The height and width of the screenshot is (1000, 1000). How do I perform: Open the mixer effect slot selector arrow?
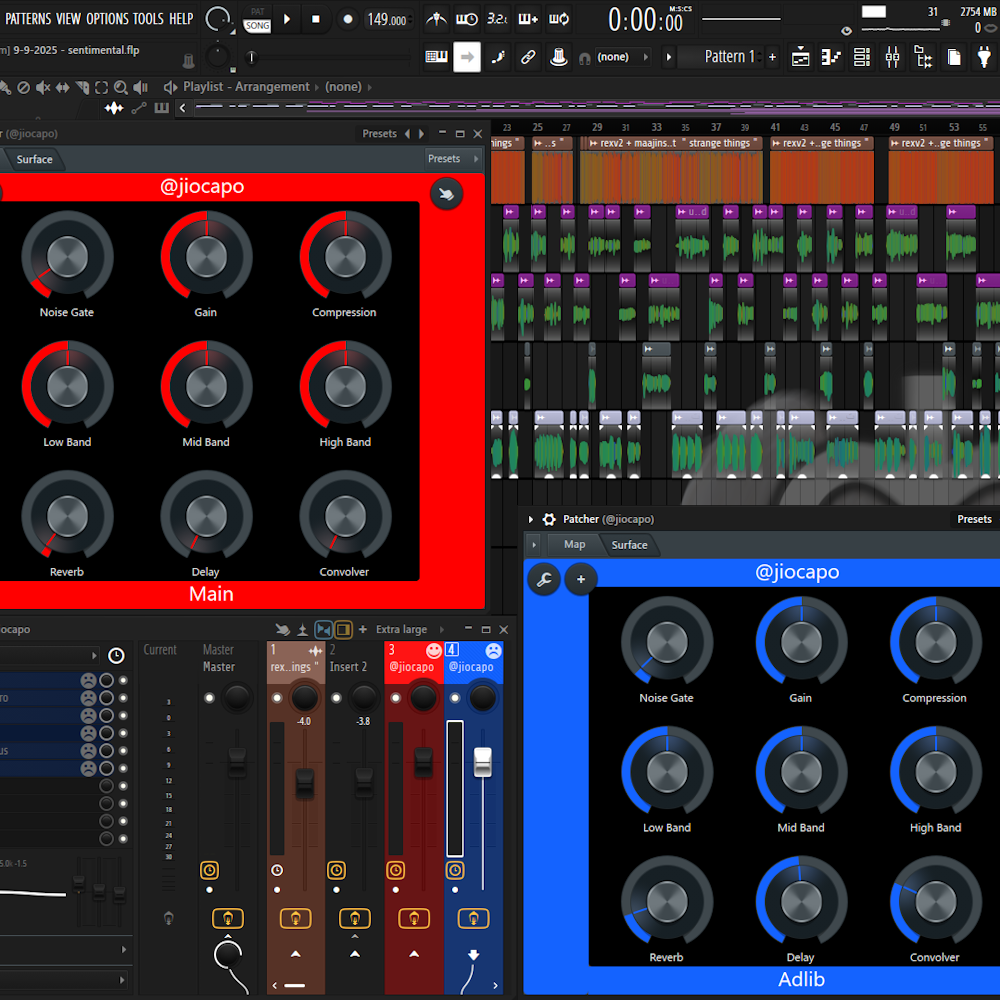[x=94, y=656]
